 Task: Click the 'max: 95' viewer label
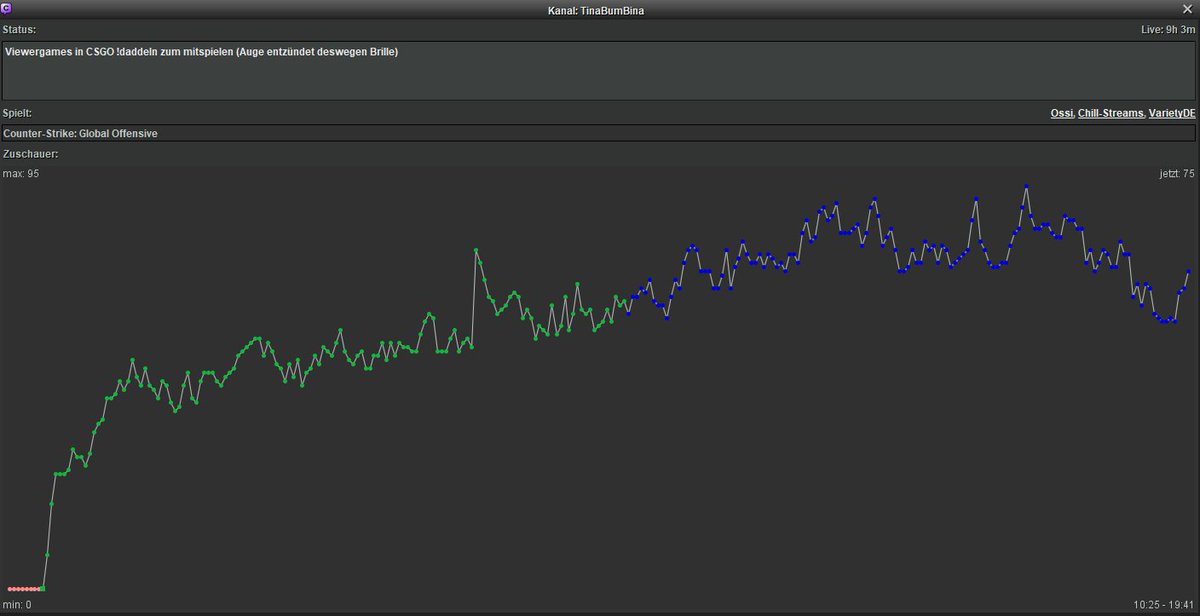point(21,174)
